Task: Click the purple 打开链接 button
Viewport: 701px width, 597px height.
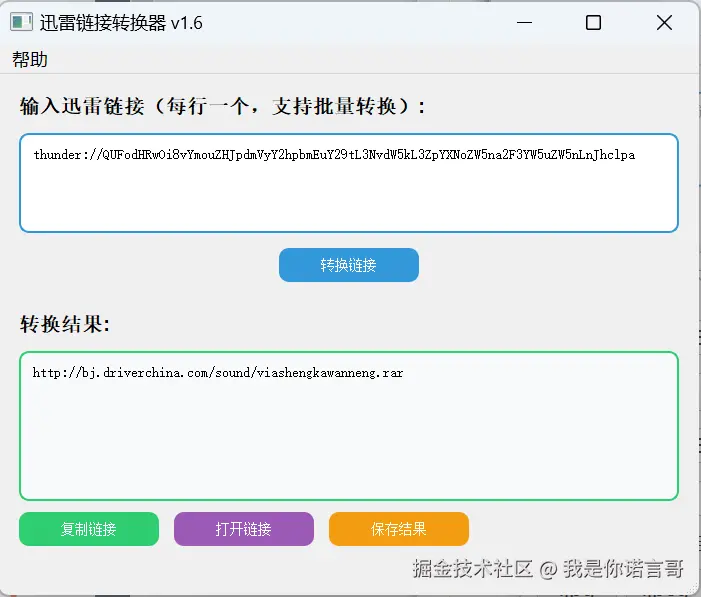Action: tap(244, 529)
